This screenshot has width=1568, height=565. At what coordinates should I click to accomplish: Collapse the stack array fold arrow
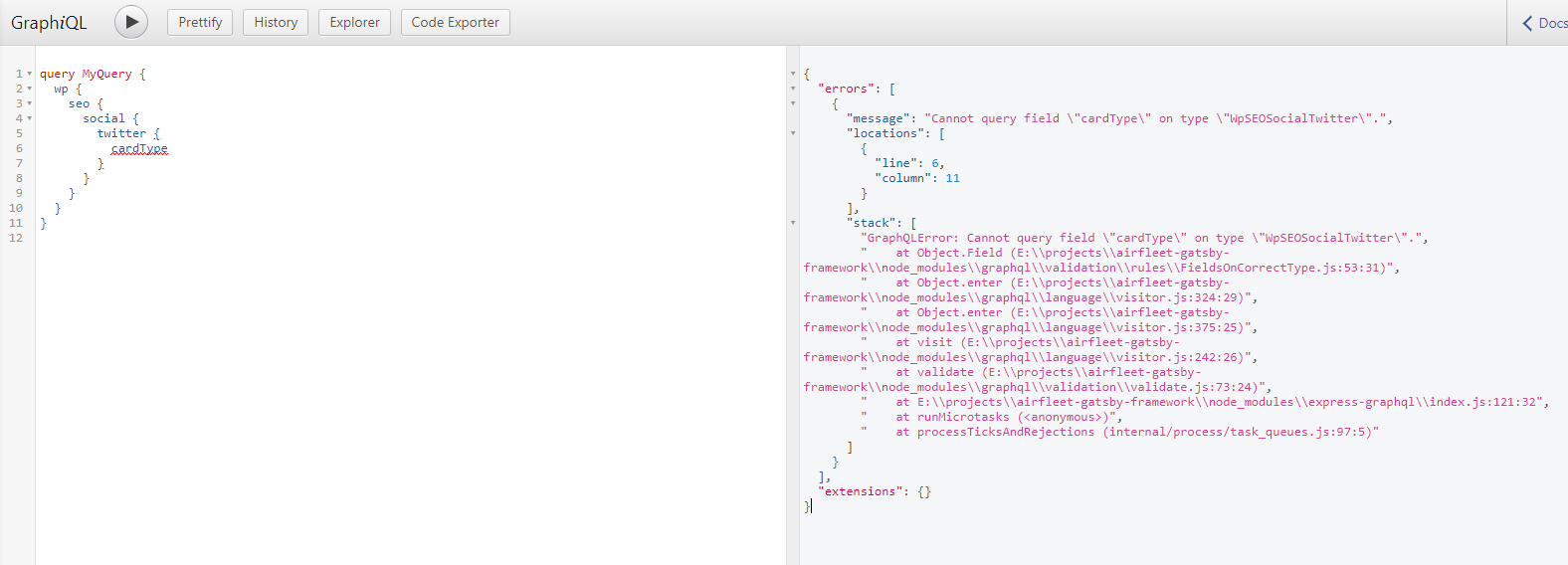click(793, 223)
